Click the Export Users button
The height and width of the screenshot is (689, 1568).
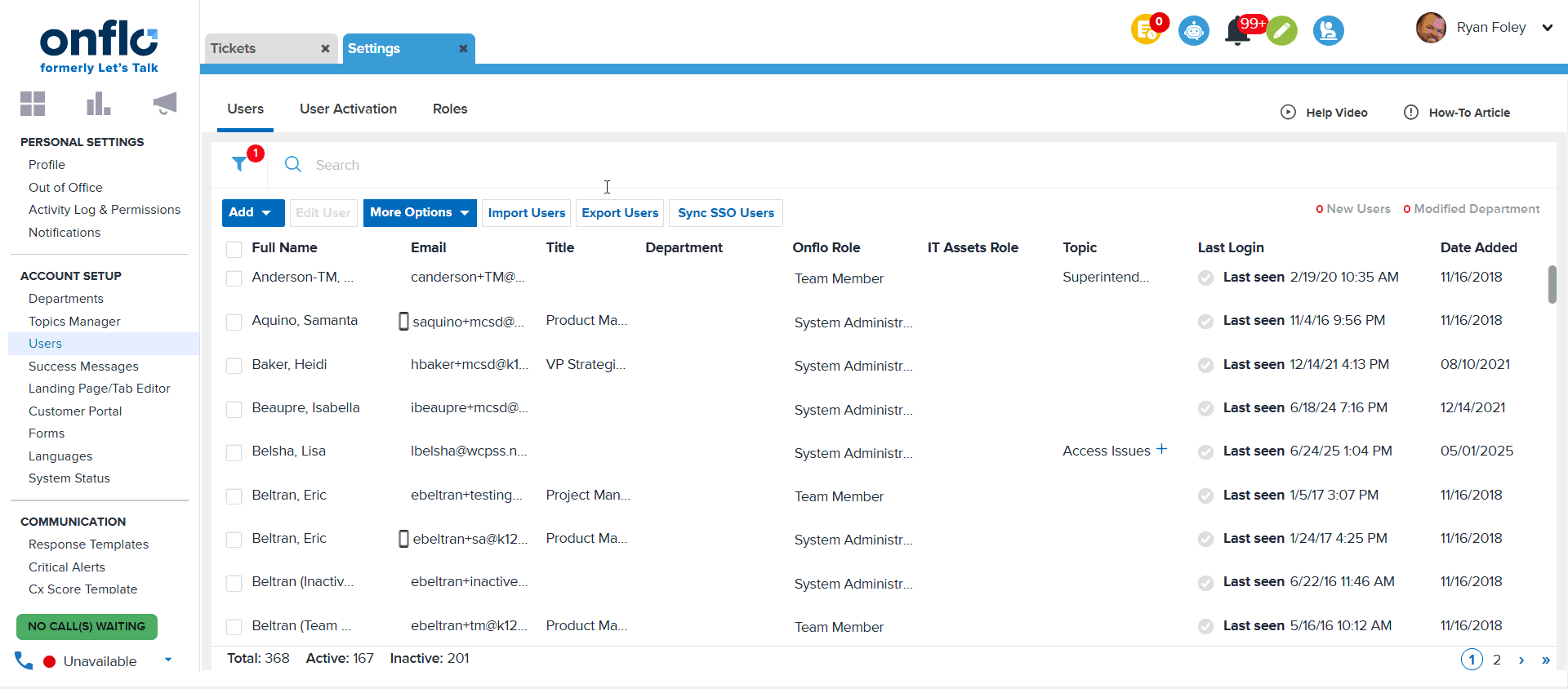pos(620,213)
